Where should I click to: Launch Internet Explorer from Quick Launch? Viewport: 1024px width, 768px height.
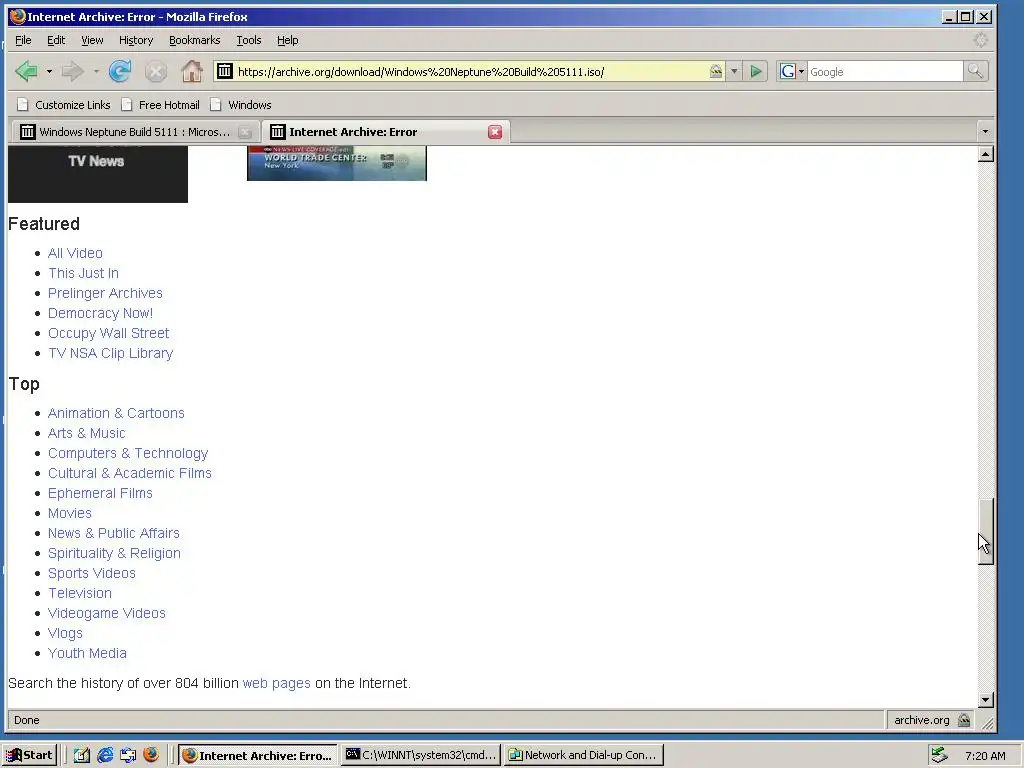pos(104,755)
